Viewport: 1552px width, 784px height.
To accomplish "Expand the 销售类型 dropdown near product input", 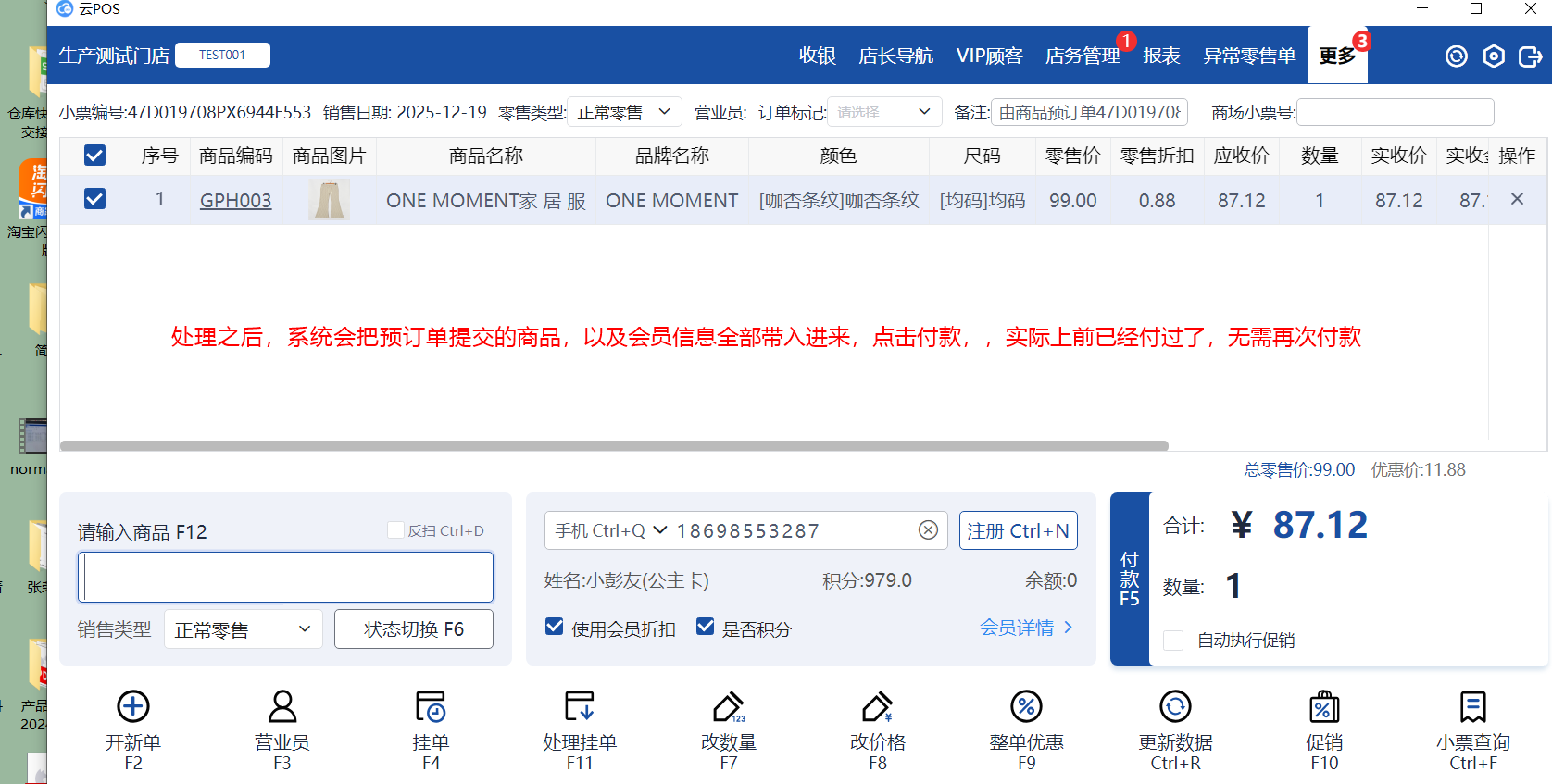I will coord(243,629).
